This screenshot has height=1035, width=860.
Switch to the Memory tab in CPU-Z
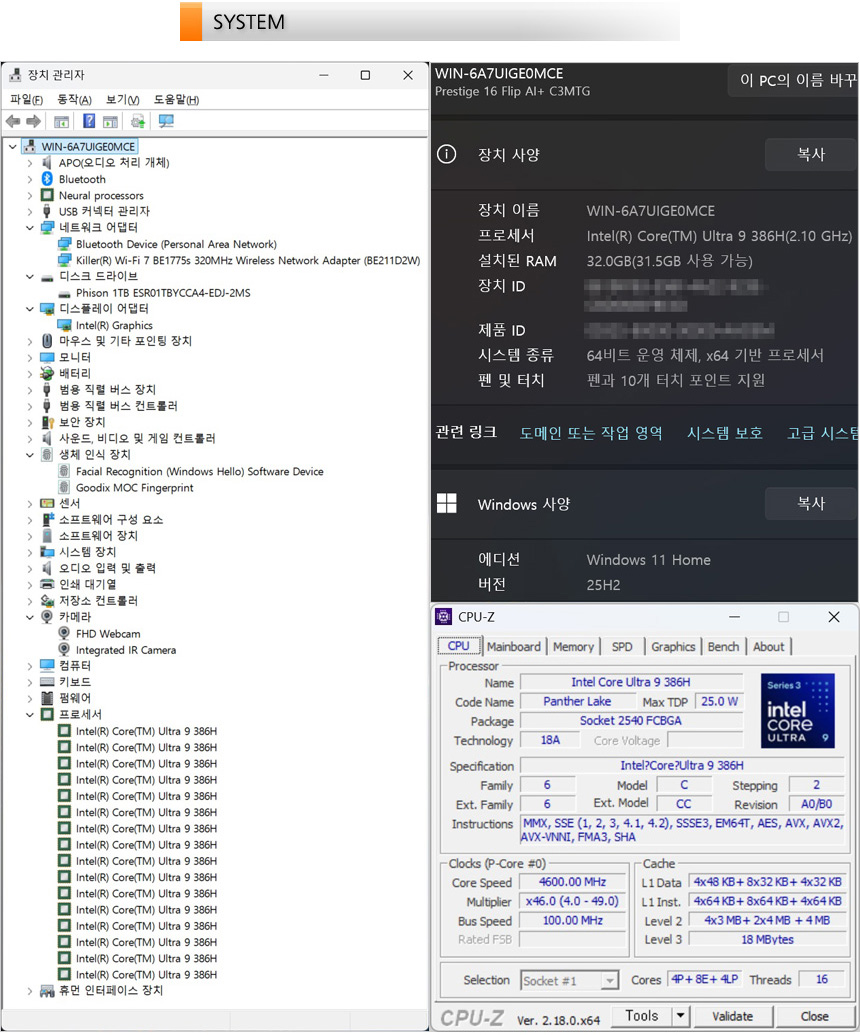coord(573,647)
